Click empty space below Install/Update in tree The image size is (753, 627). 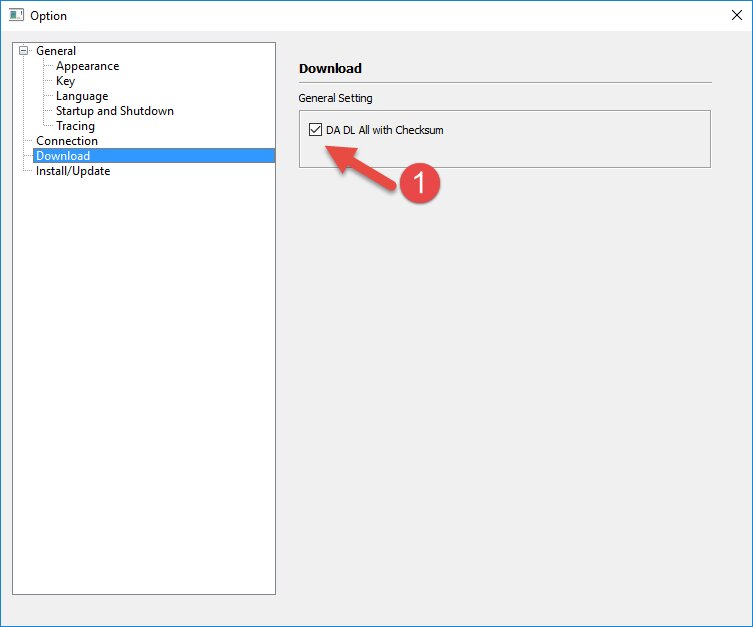coord(144,380)
